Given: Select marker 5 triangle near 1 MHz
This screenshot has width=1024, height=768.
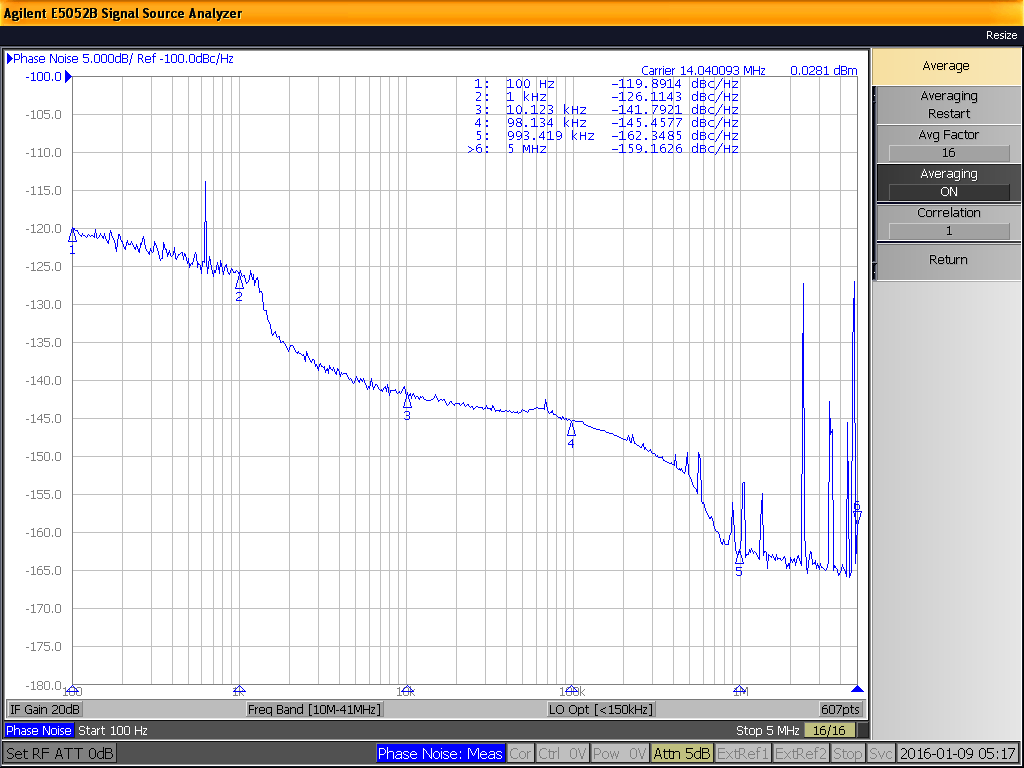Looking at the screenshot, I should coord(739,558).
